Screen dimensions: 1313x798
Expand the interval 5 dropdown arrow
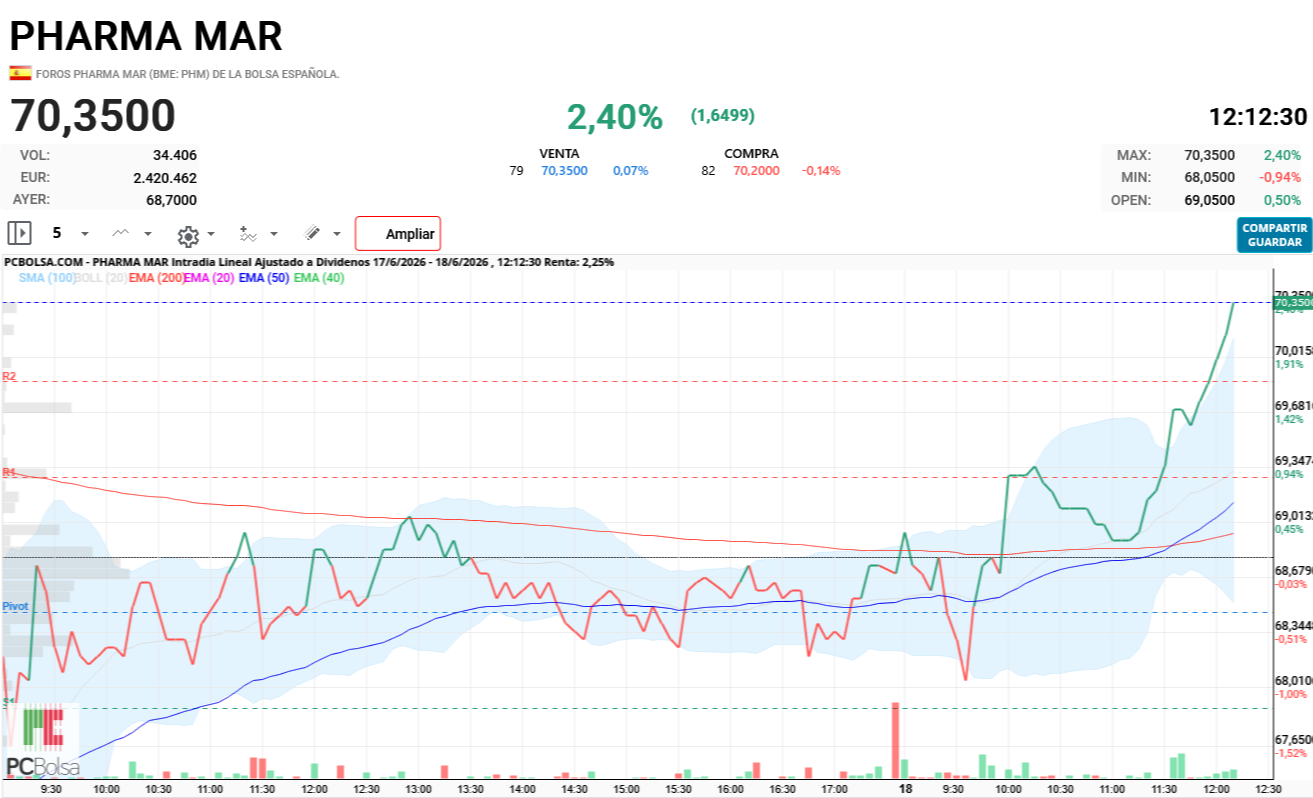point(84,234)
